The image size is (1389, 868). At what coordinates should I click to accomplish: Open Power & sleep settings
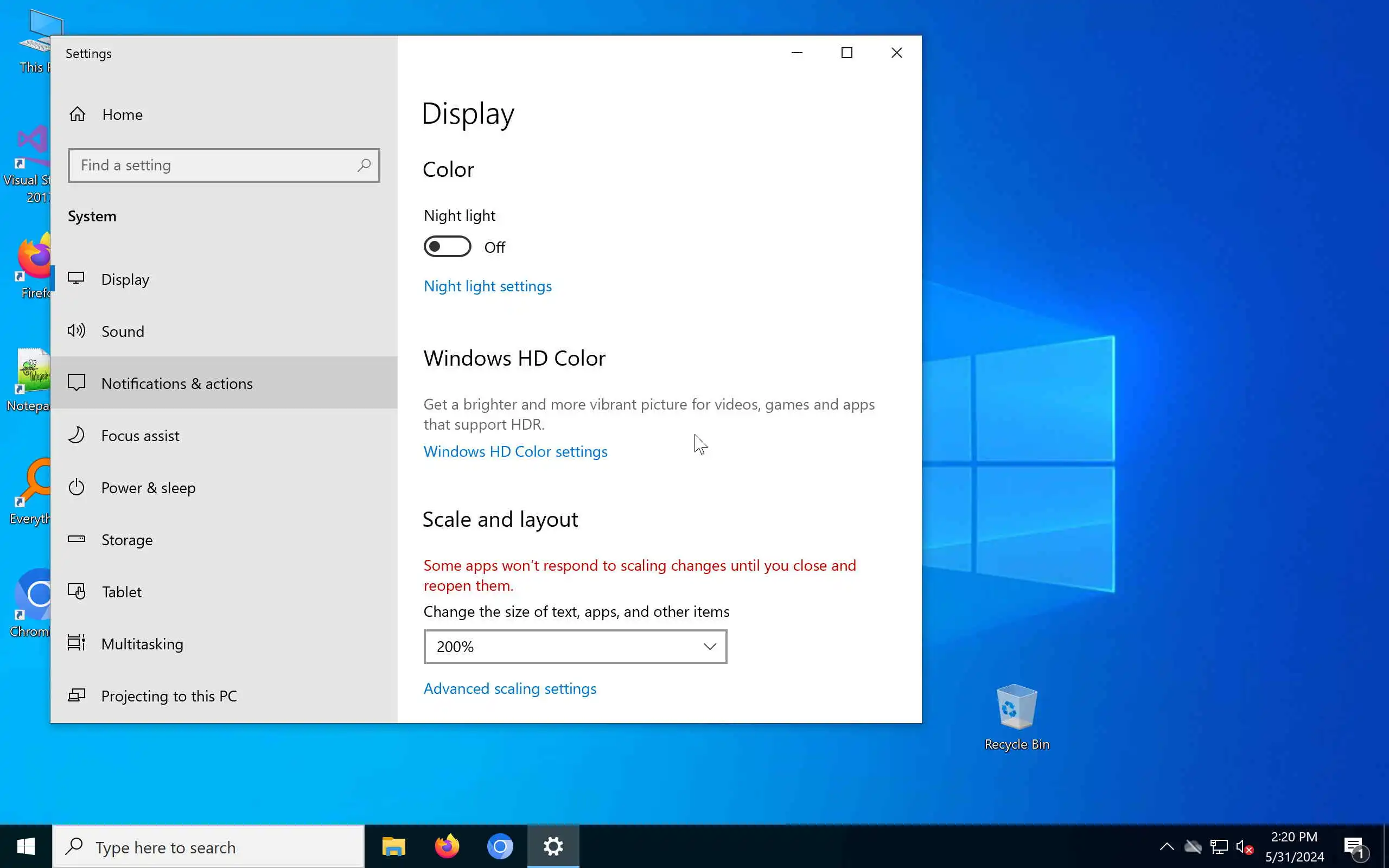pos(148,487)
